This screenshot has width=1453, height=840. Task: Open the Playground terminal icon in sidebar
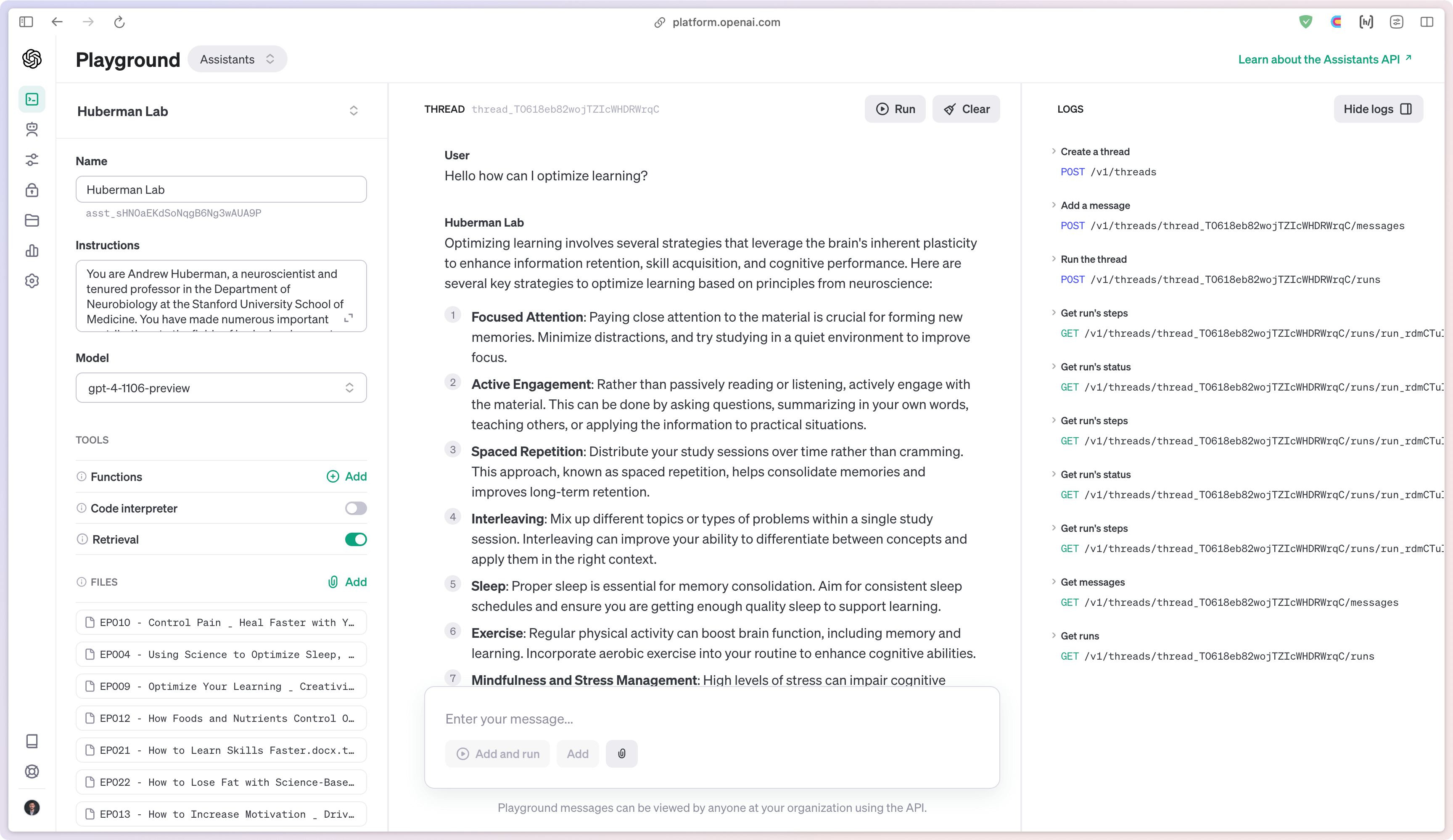(x=32, y=98)
